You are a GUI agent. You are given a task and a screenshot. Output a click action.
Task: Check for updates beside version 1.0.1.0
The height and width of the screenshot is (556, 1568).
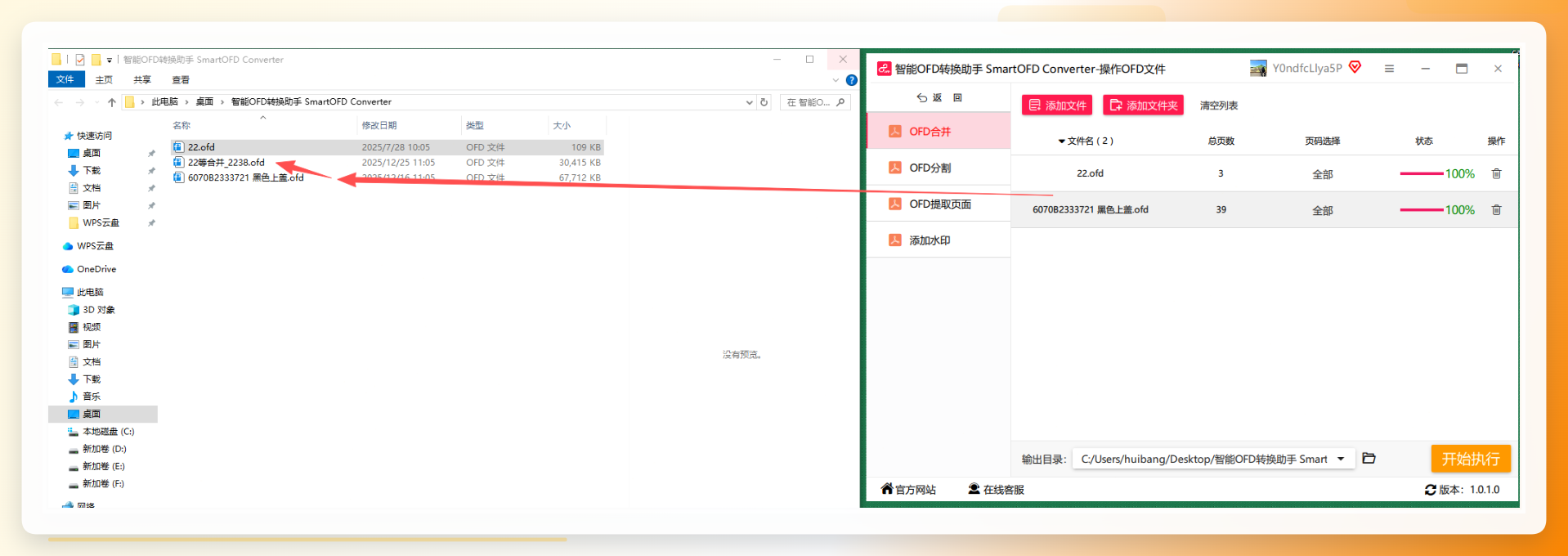[x=1430, y=490]
